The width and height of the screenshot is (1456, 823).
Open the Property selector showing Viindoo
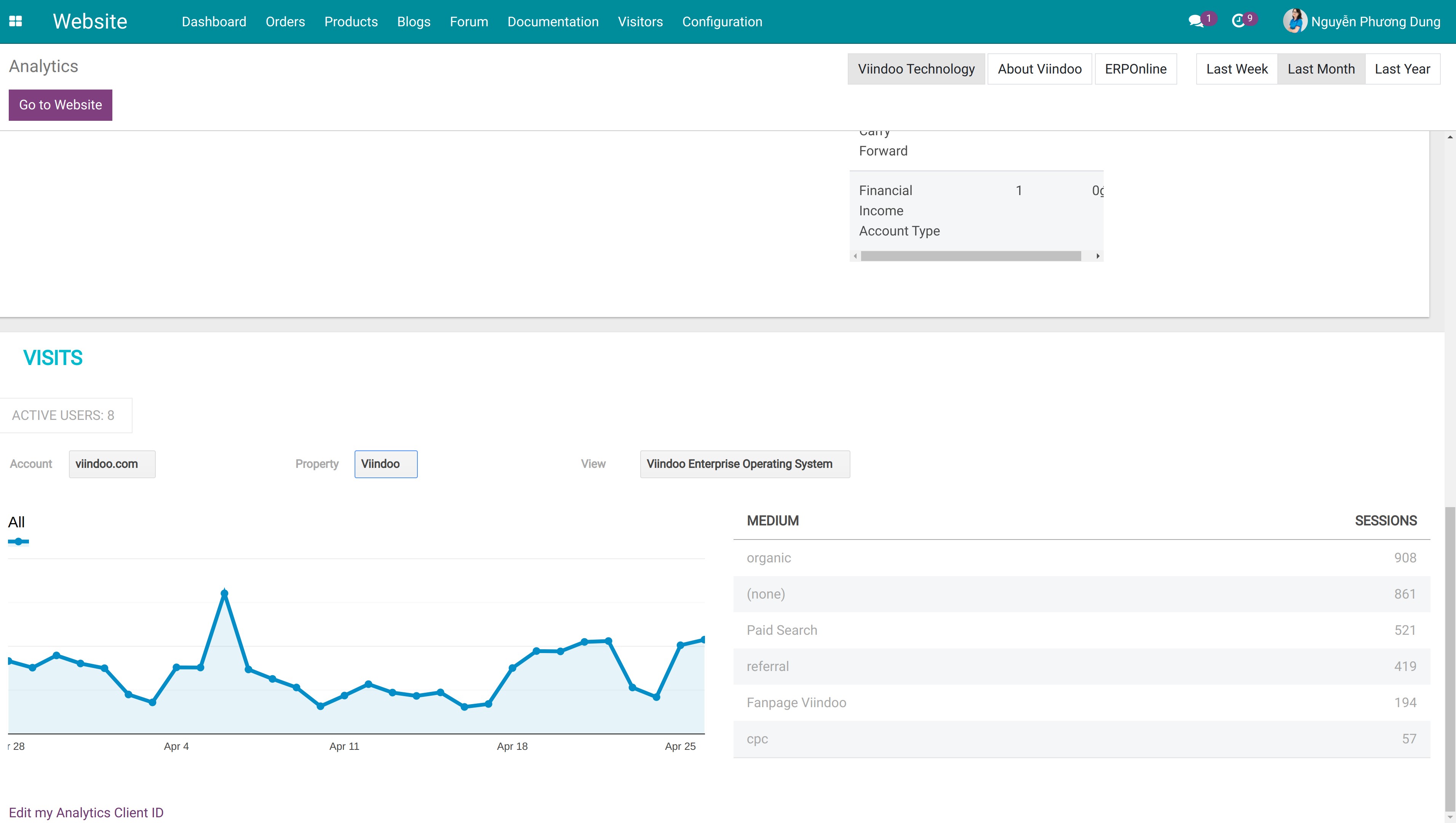point(385,464)
